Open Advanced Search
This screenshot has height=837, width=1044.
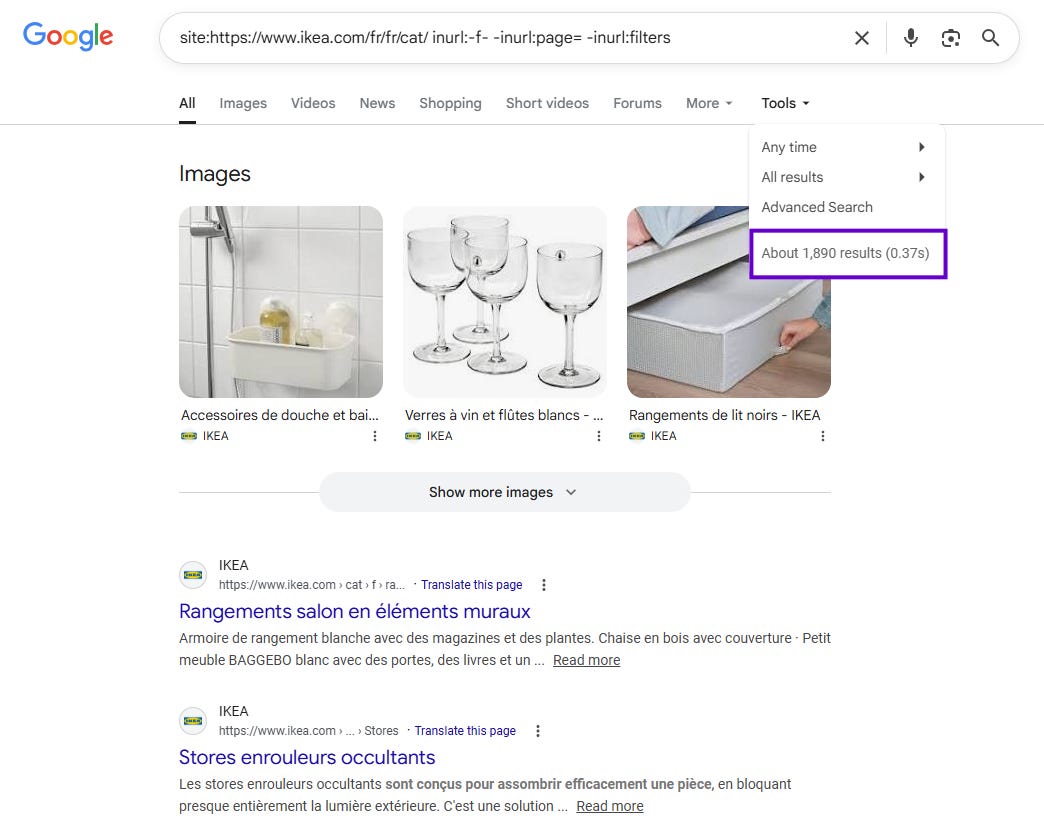tap(817, 207)
